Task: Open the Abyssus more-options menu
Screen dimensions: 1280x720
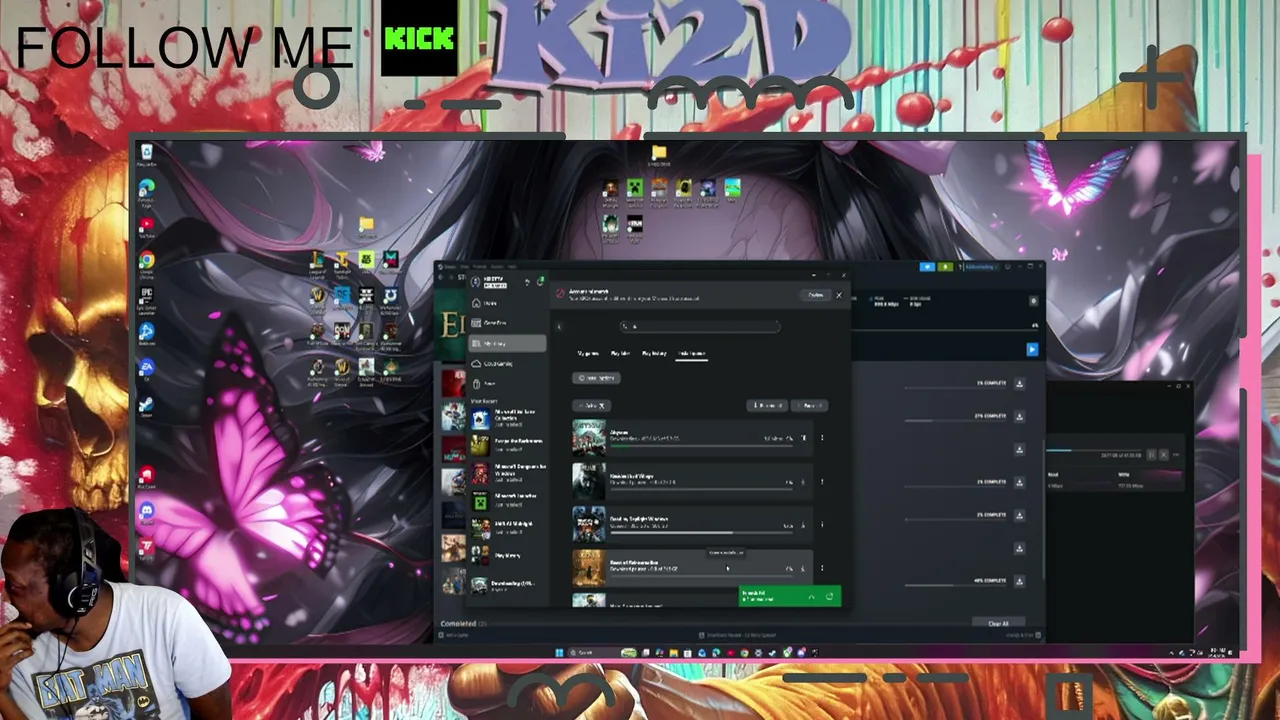Action: coord(822,438)
